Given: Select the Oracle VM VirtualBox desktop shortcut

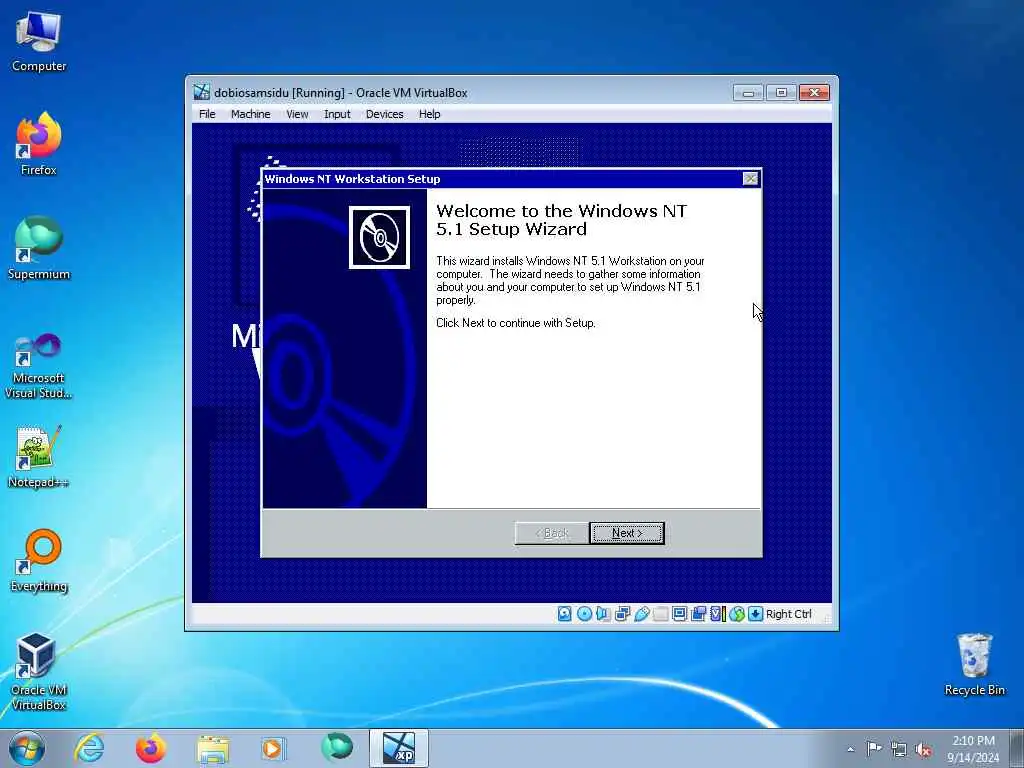Looking at the screenshot, I should [x=39, y=671].
